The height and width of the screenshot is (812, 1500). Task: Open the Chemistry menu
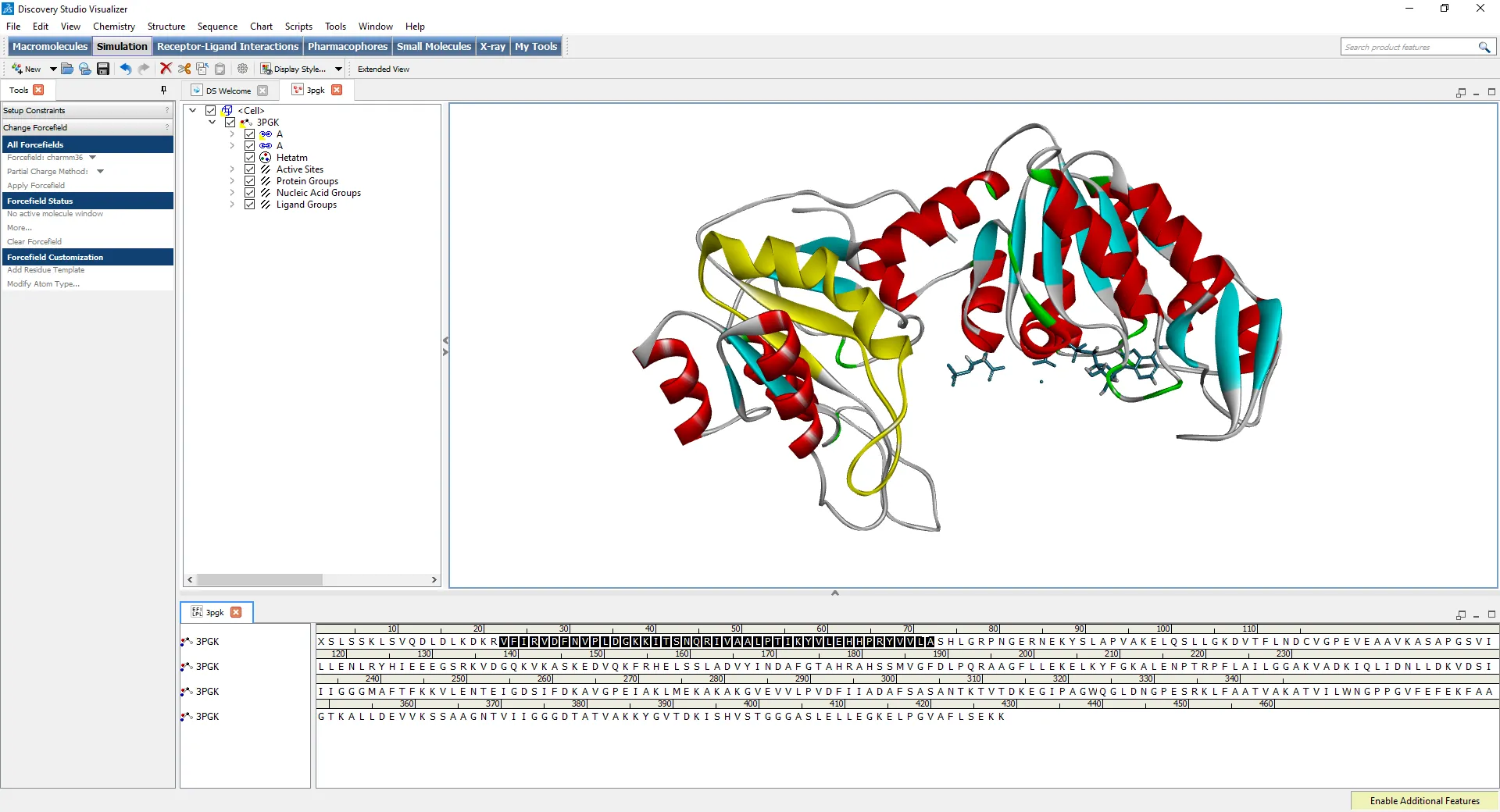pyautogui.click(x=113, y=27)
